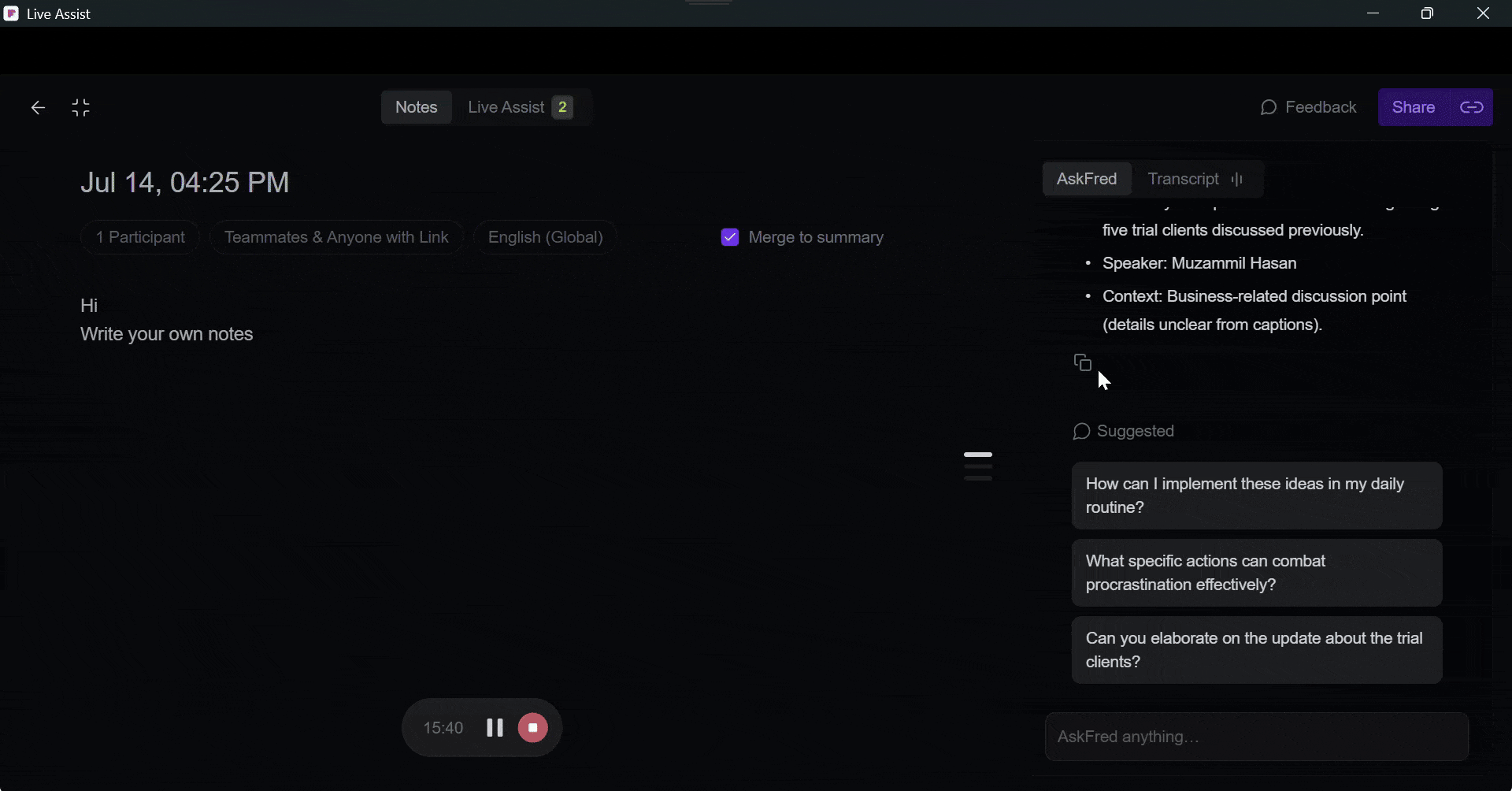Screen dimensions: 1512x791
Task: Click the Jul 14, 04:25 PM title
Action: coord(185,183)
